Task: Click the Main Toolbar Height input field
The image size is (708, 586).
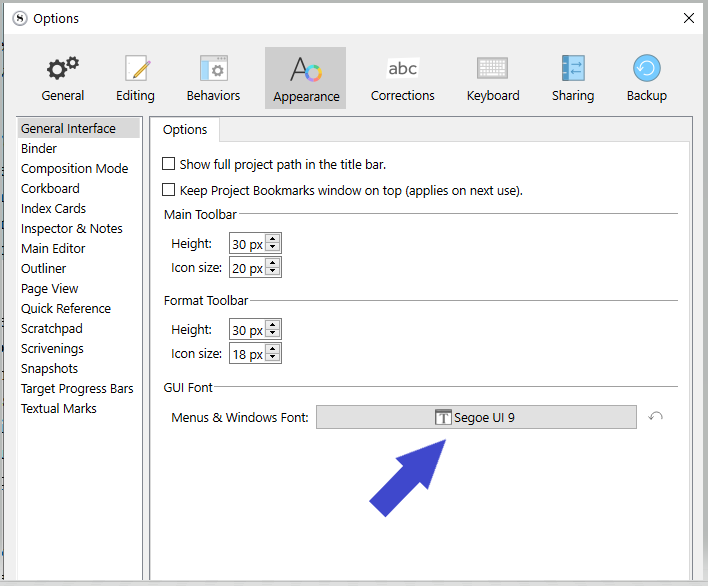Action: (x=247, y=244)
